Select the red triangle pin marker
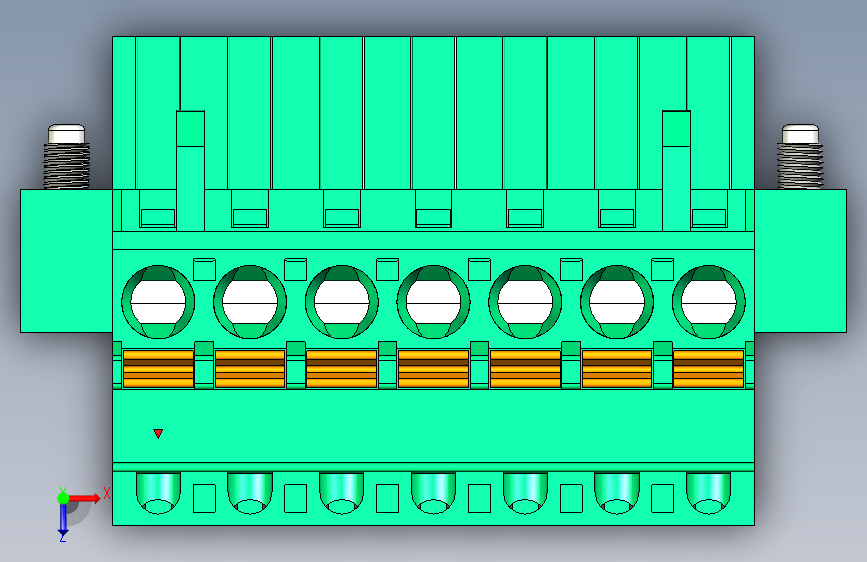This screenshot has height=562, width=867. tap(158, 433)
